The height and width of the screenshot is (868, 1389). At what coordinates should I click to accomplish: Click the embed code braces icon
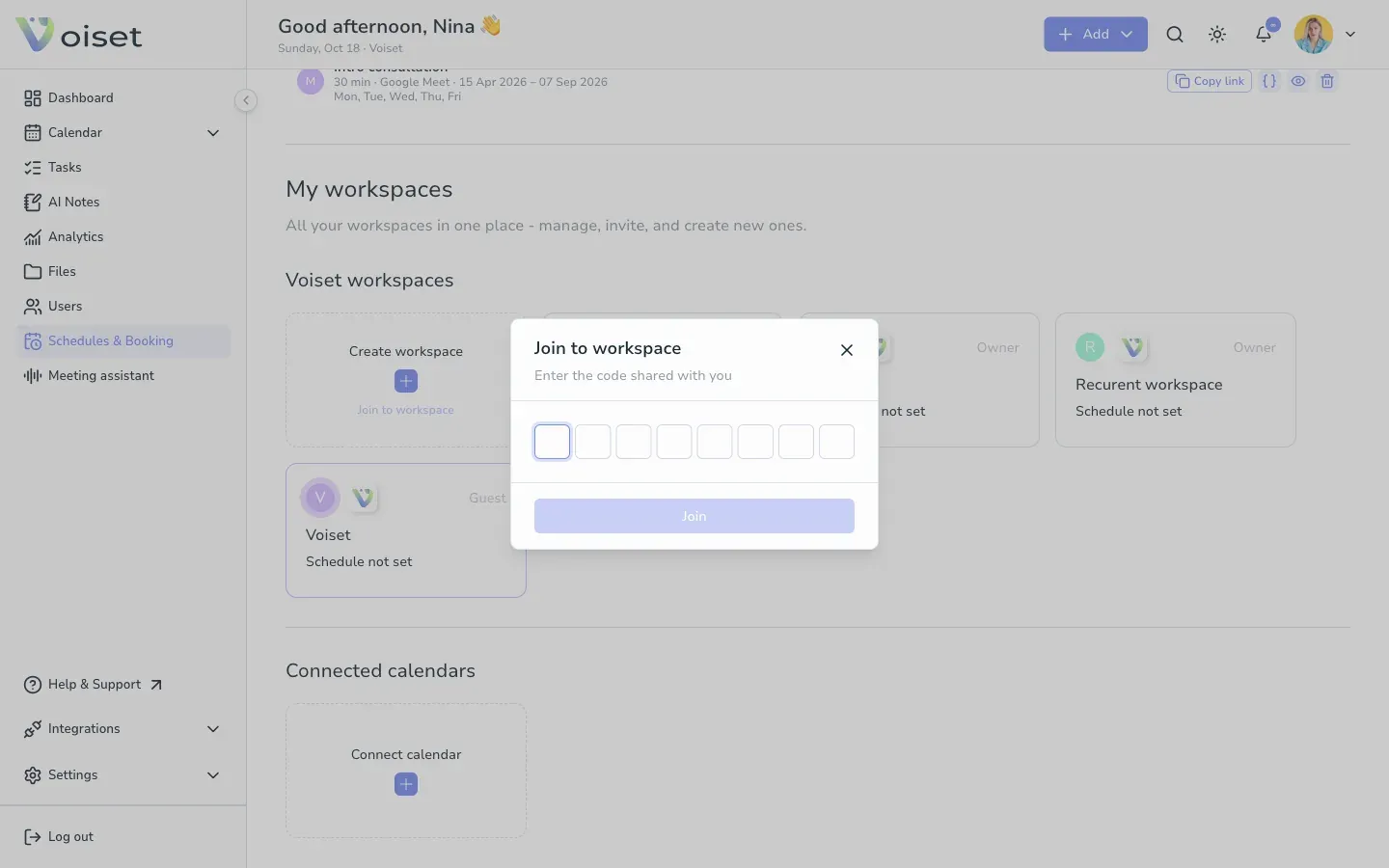1269,81
